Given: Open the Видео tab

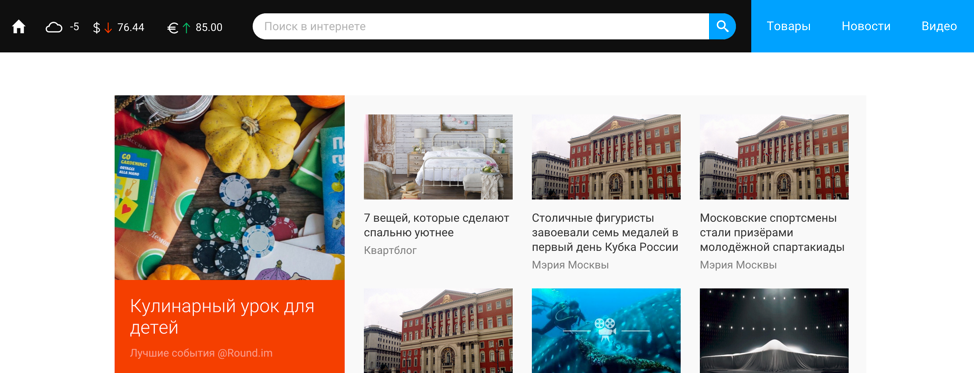Looking at the screenshot, I should [x=939, y=26].
